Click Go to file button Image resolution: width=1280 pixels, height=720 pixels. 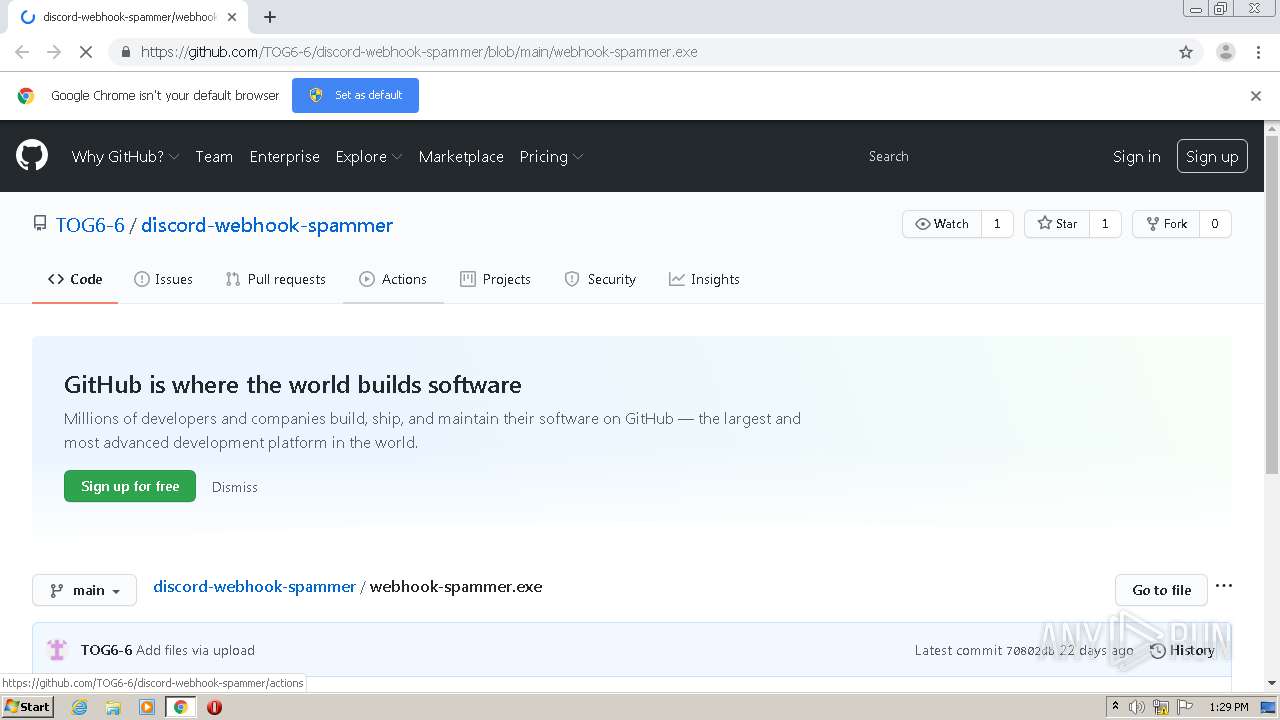[x=1161, y=590]
